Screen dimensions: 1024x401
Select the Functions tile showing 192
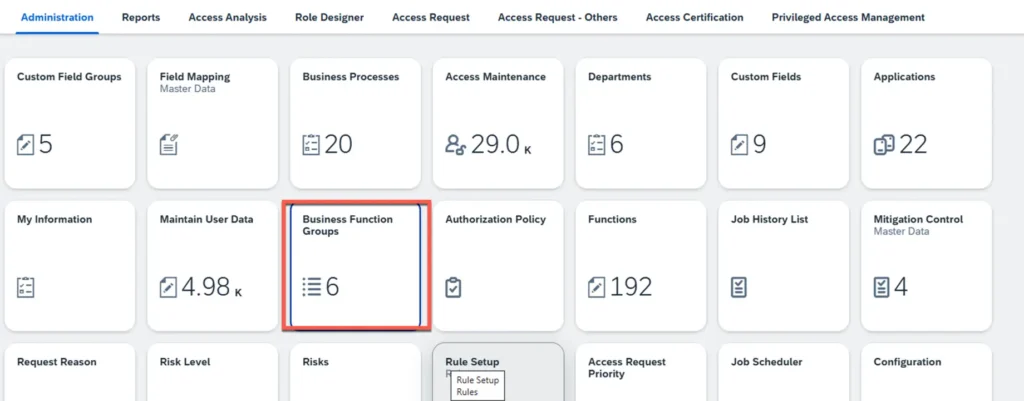(x=640, y=266)
